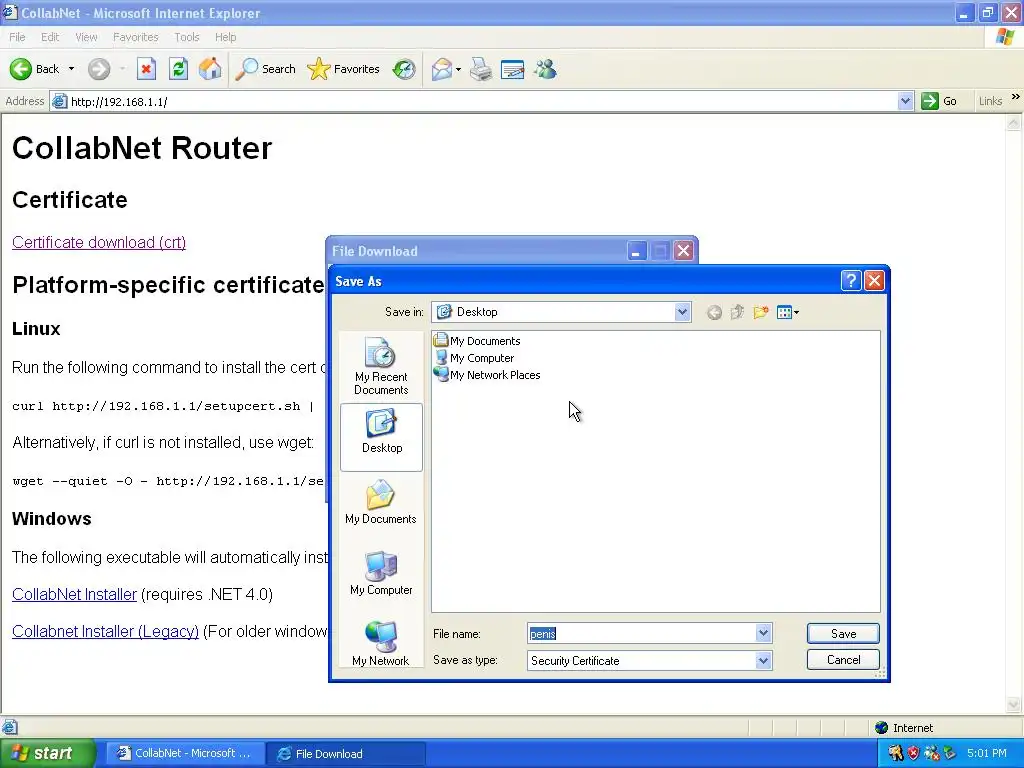
Task: Expand the Save in Desktop dropdown
Action: click(x=682, y=312)
